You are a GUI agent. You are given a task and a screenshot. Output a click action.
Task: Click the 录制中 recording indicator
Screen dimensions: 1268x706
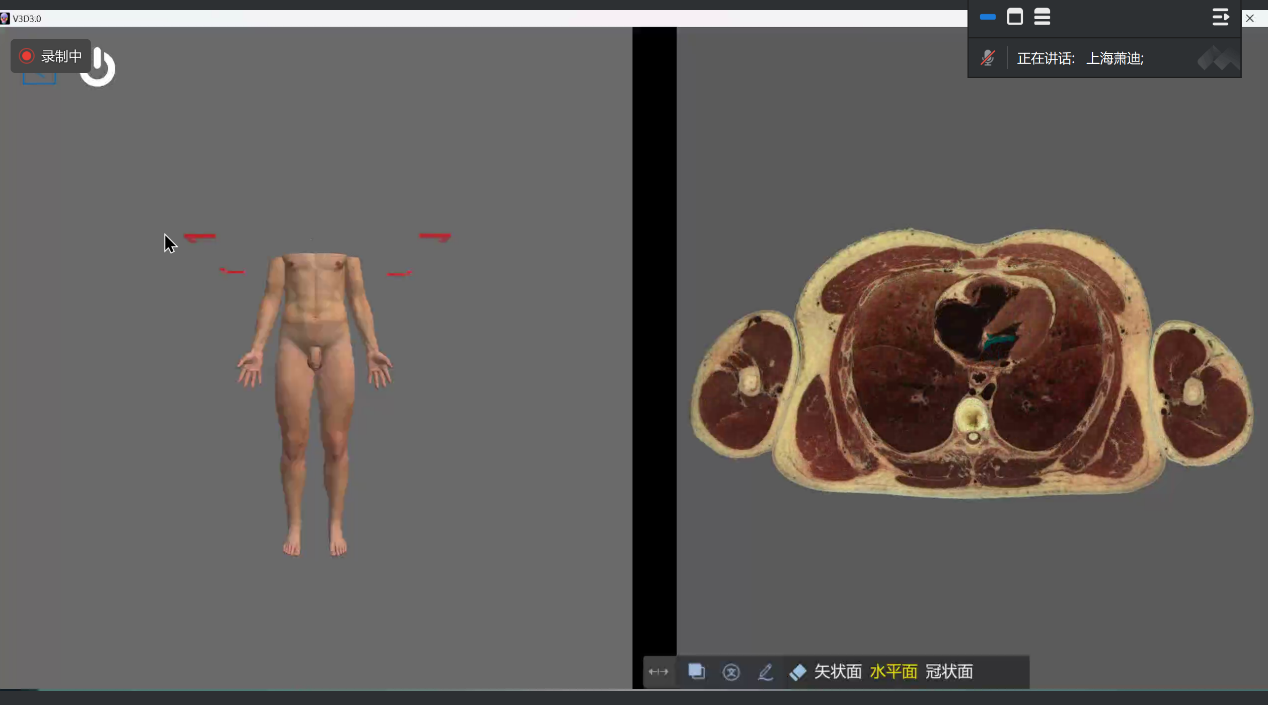click(x=50, y=56)
